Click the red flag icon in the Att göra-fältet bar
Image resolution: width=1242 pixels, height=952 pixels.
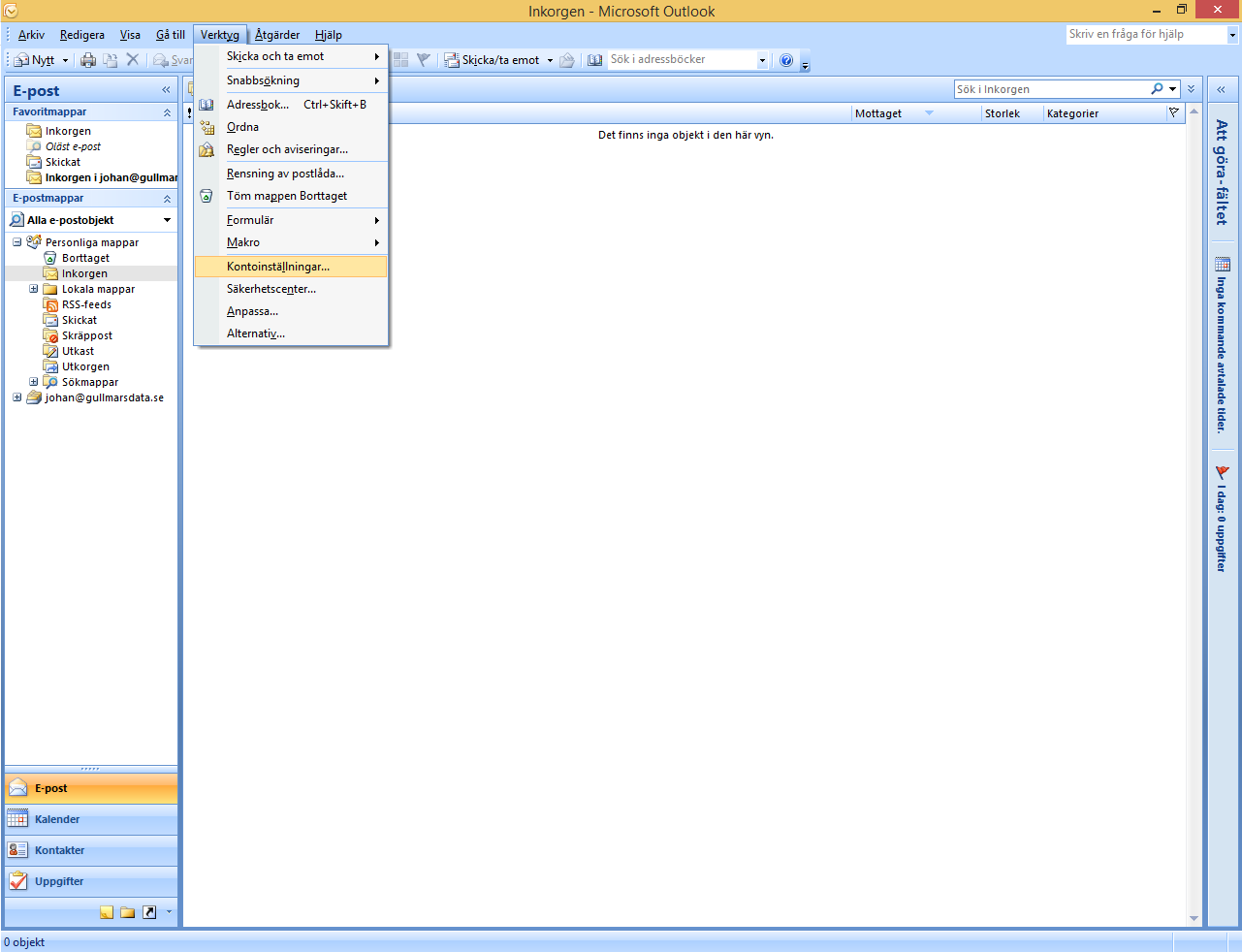coord(1223,472)
